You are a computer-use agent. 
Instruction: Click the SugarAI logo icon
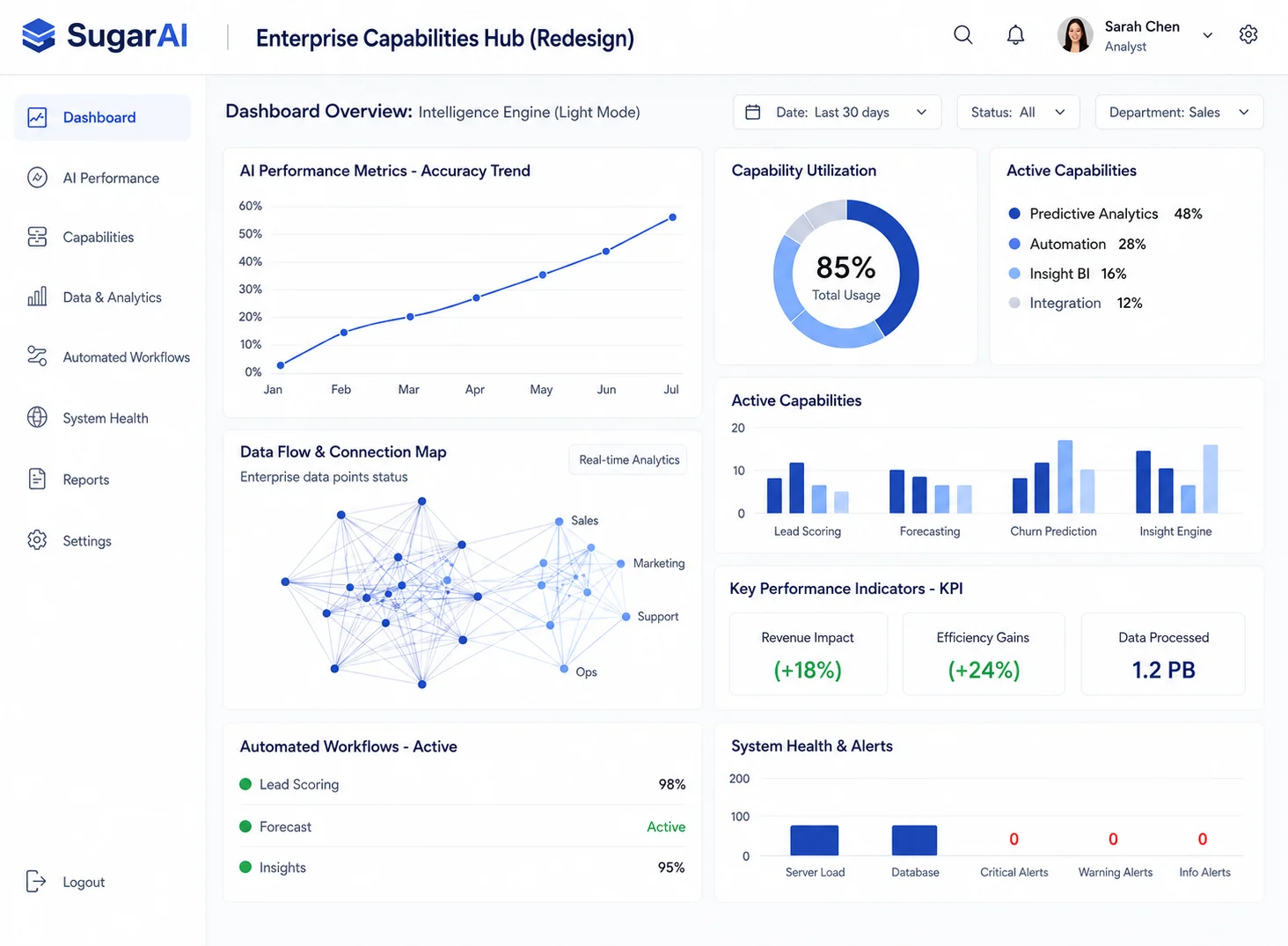point(39,35)
